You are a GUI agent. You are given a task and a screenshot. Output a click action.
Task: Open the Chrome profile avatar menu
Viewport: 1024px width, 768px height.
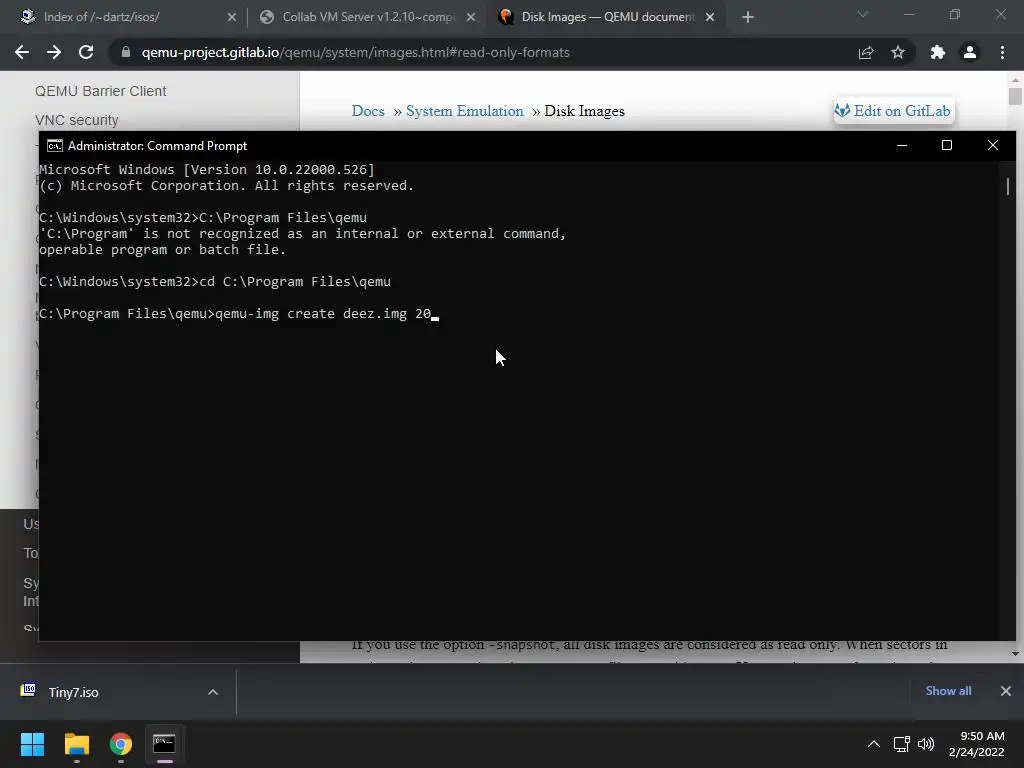click(x=970, y=52)
